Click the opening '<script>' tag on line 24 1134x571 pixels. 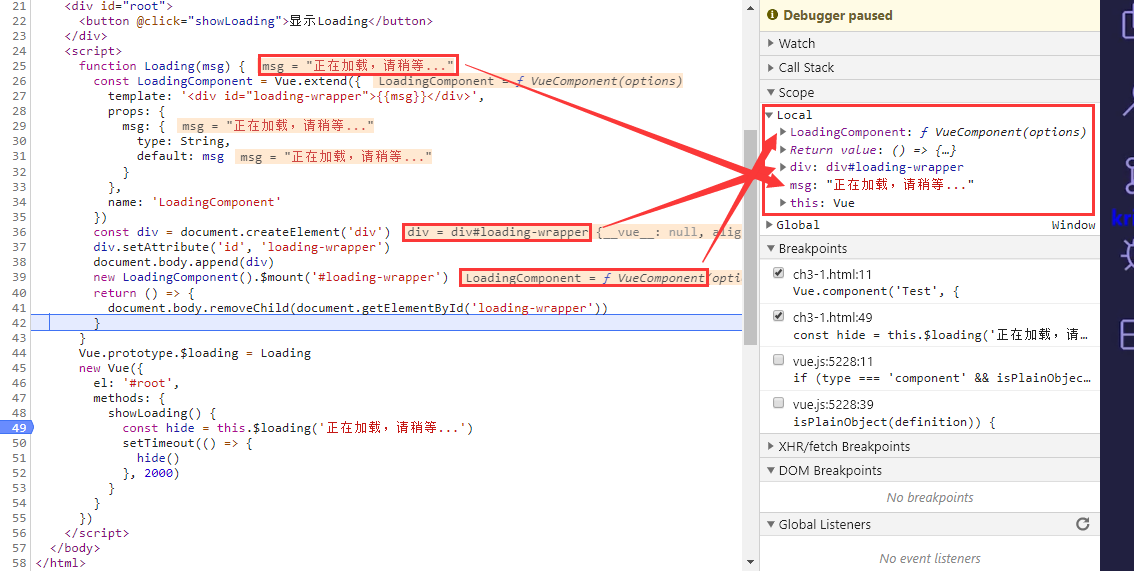click(x=93, y=51)
